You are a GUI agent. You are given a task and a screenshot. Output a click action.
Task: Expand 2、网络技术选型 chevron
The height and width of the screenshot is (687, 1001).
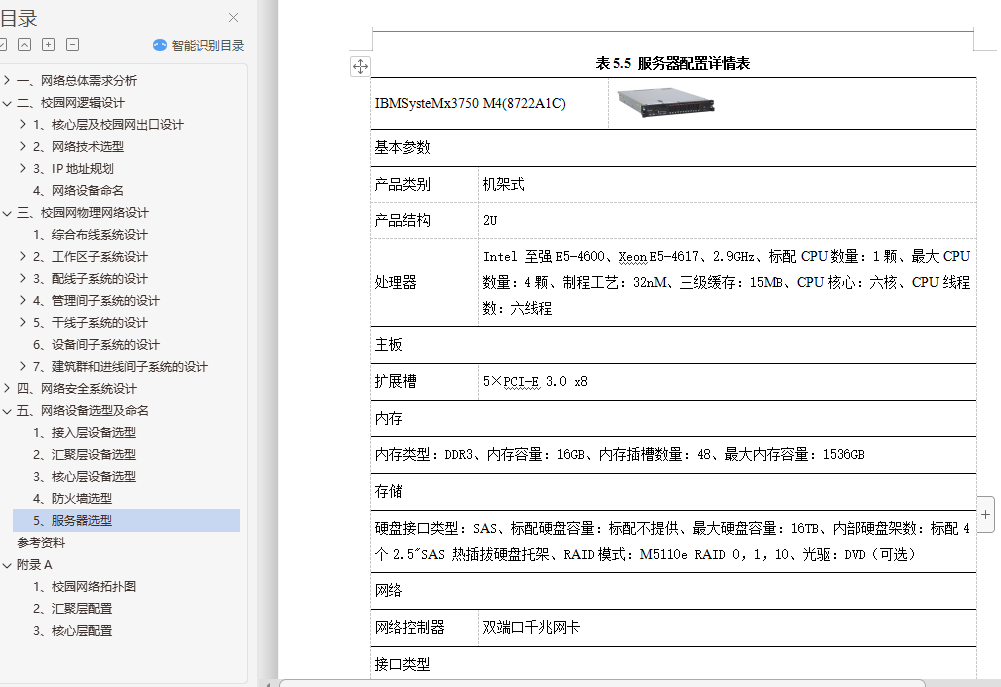[x=23, y=146]
